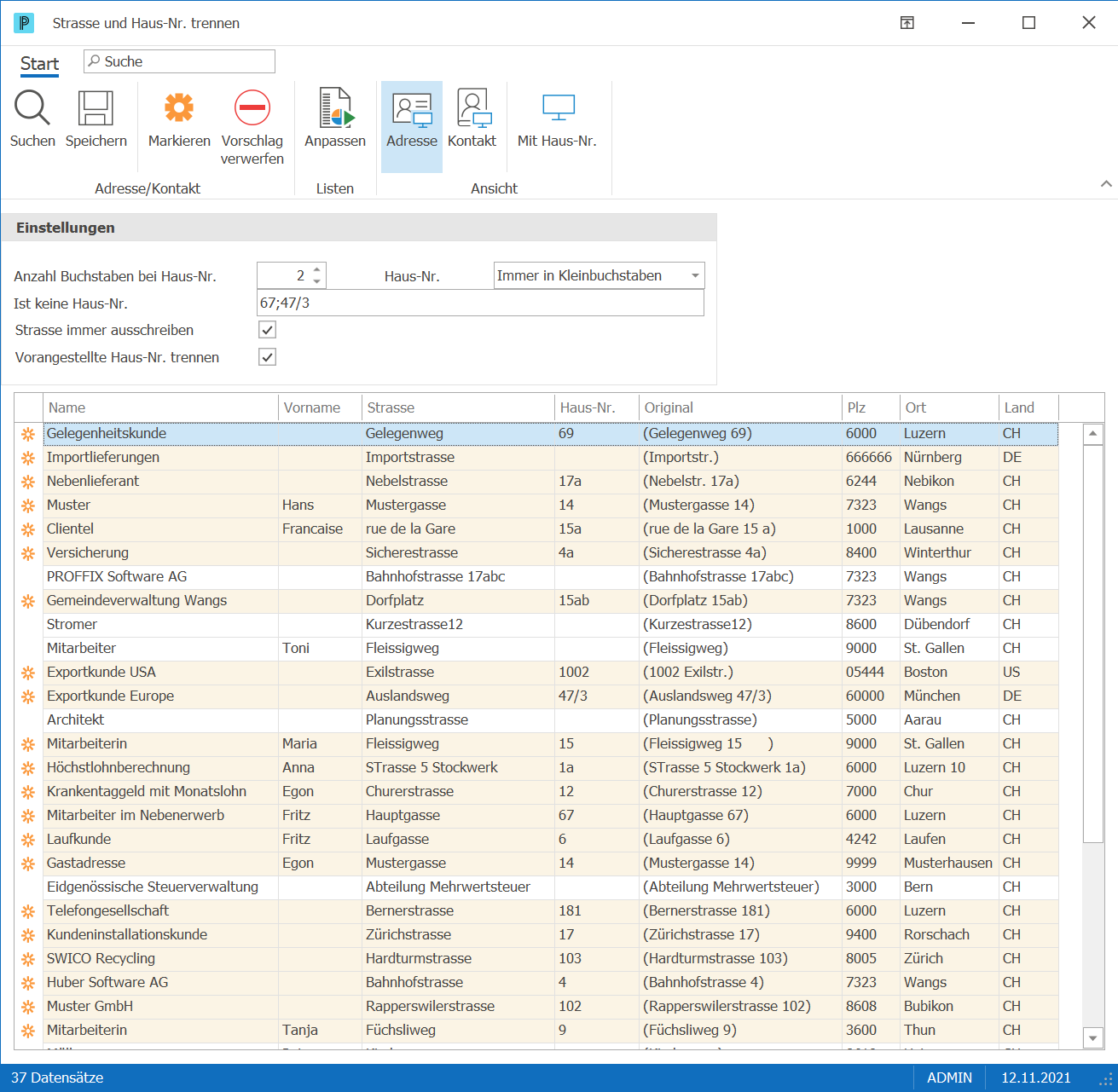Click the Speichern floppy disk icon
Screen dimensions: 1118x1092
click(96, 108)
